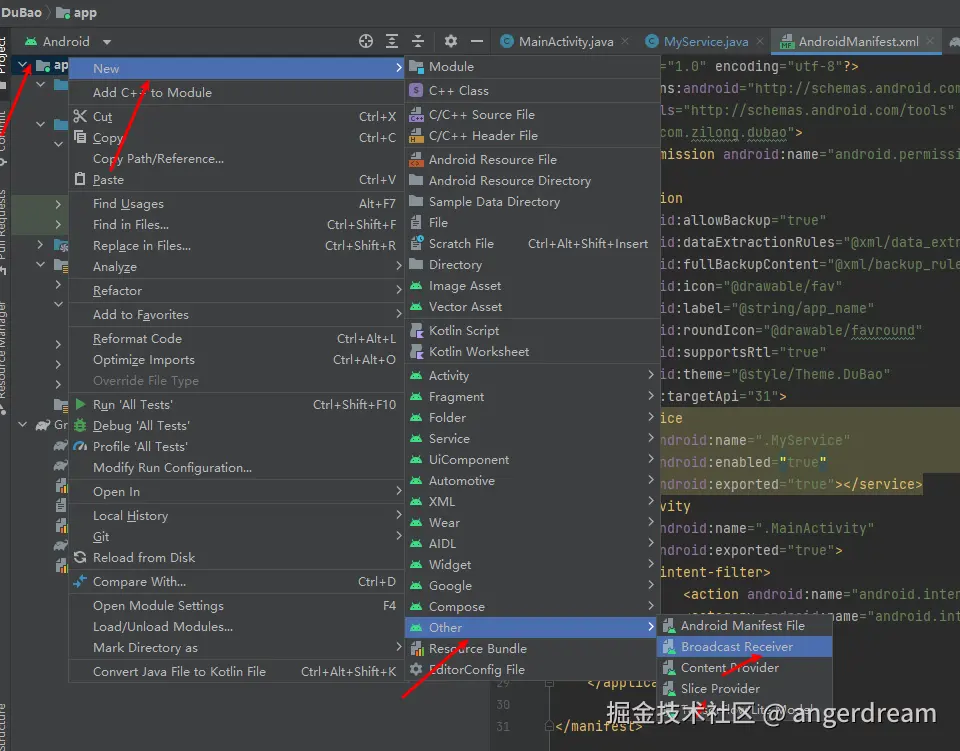This screenshot has width=960, height=751.
Task: Select Sample Data Directory entry
Action: (x=532, y=201)
